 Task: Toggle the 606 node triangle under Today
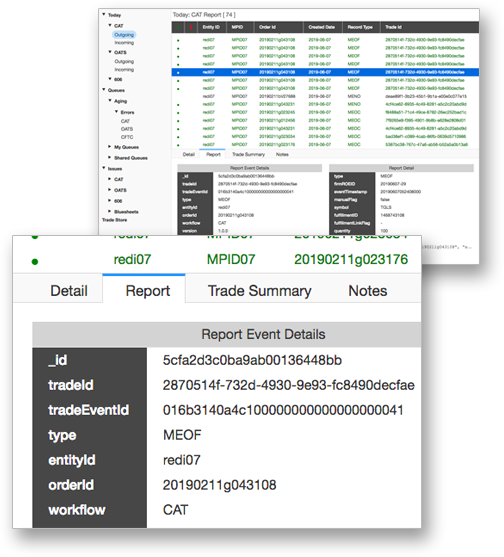point(110,79)
